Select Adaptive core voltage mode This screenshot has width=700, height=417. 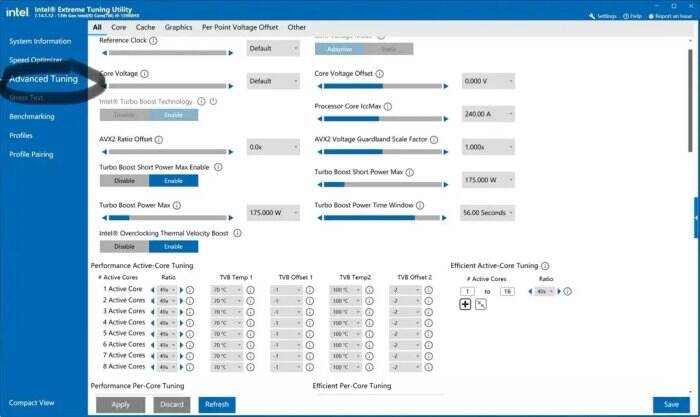(339, 49)
